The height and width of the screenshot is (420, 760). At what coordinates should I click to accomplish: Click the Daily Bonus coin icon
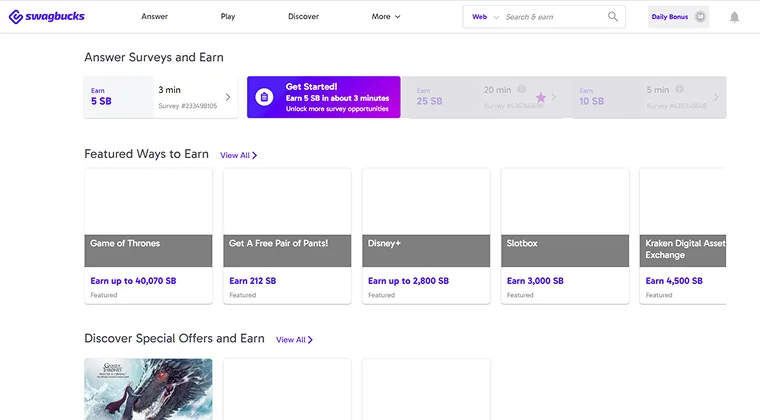700,17
